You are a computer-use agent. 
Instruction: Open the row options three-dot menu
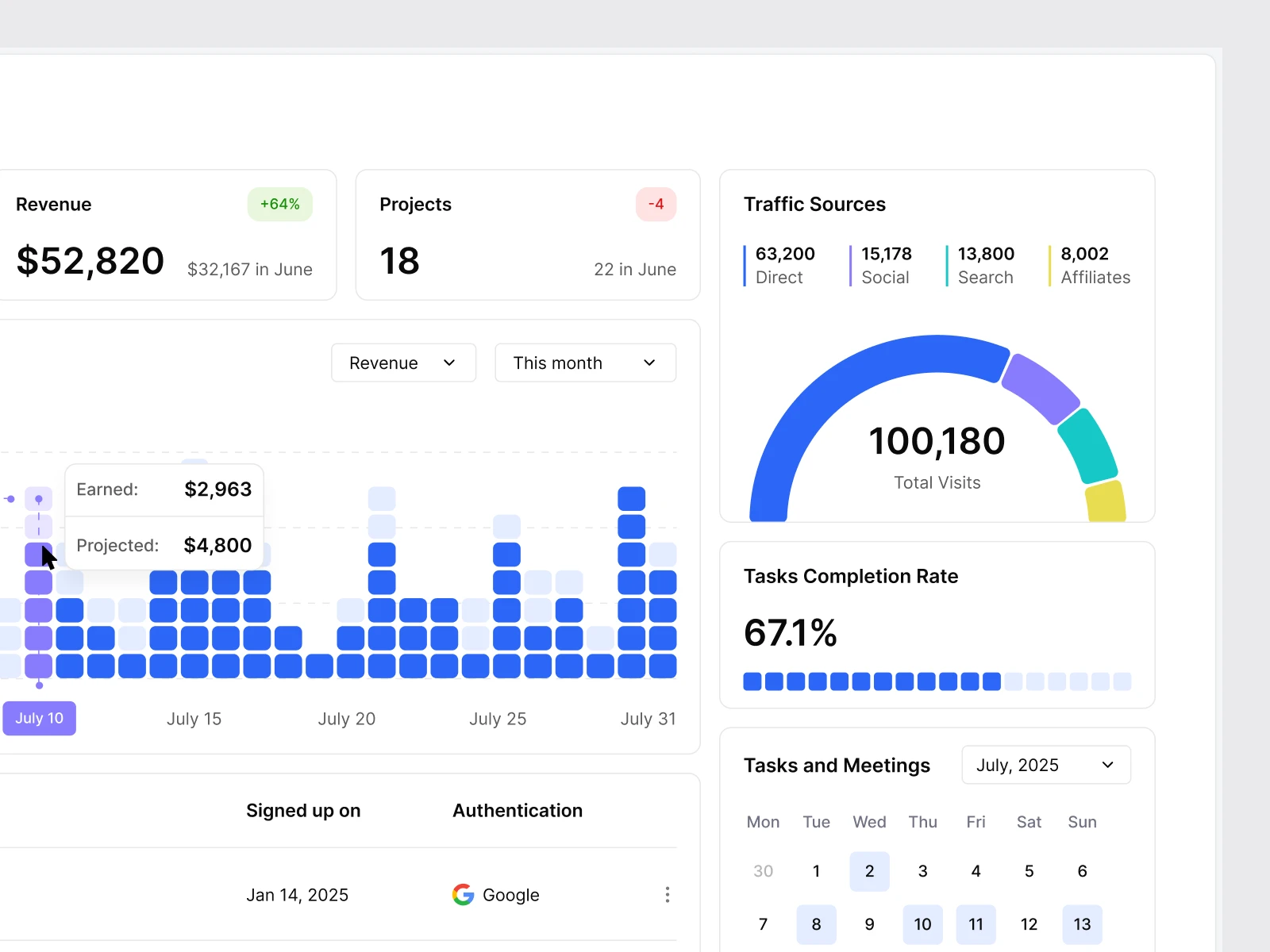click(668, 895)
